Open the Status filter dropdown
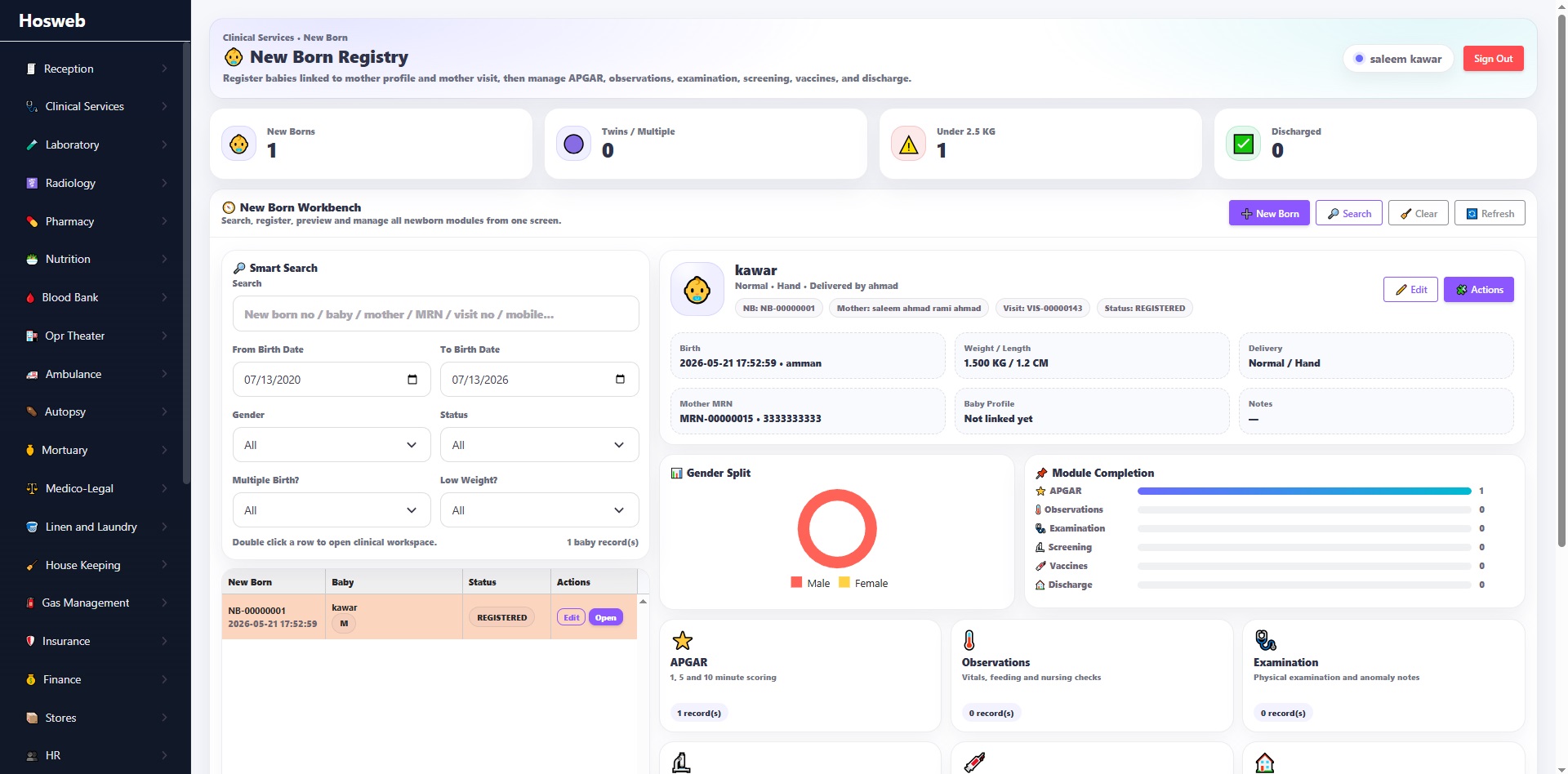Image resolution: width=1568 pixels, height=774 pixels. [539, 445]
